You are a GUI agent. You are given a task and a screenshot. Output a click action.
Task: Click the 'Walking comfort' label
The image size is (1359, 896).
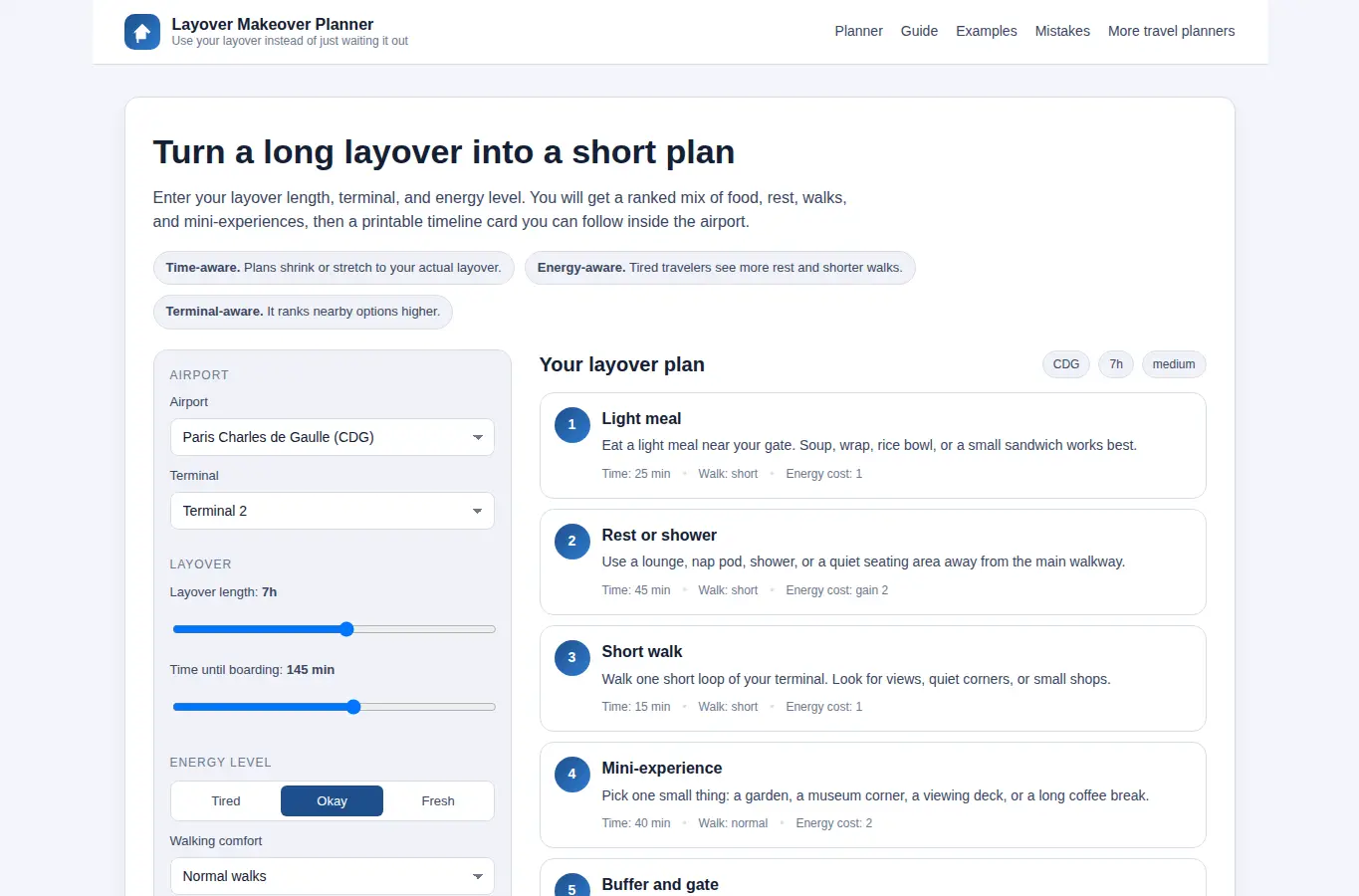click(215, 841)
